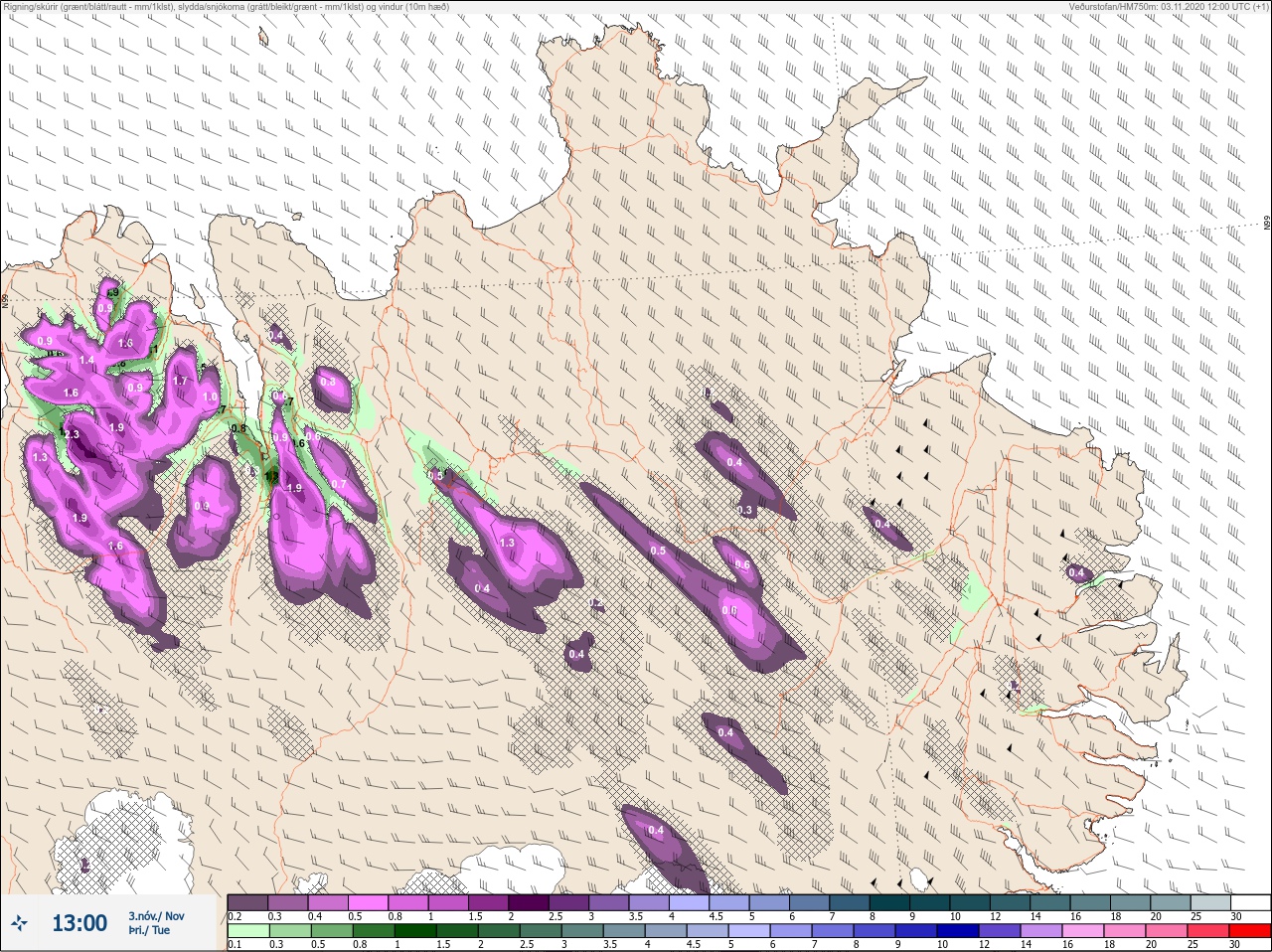Pick the white 30 swatch in upper scale
Screen dimensions: 1272x952
[x=1250, y=902]
